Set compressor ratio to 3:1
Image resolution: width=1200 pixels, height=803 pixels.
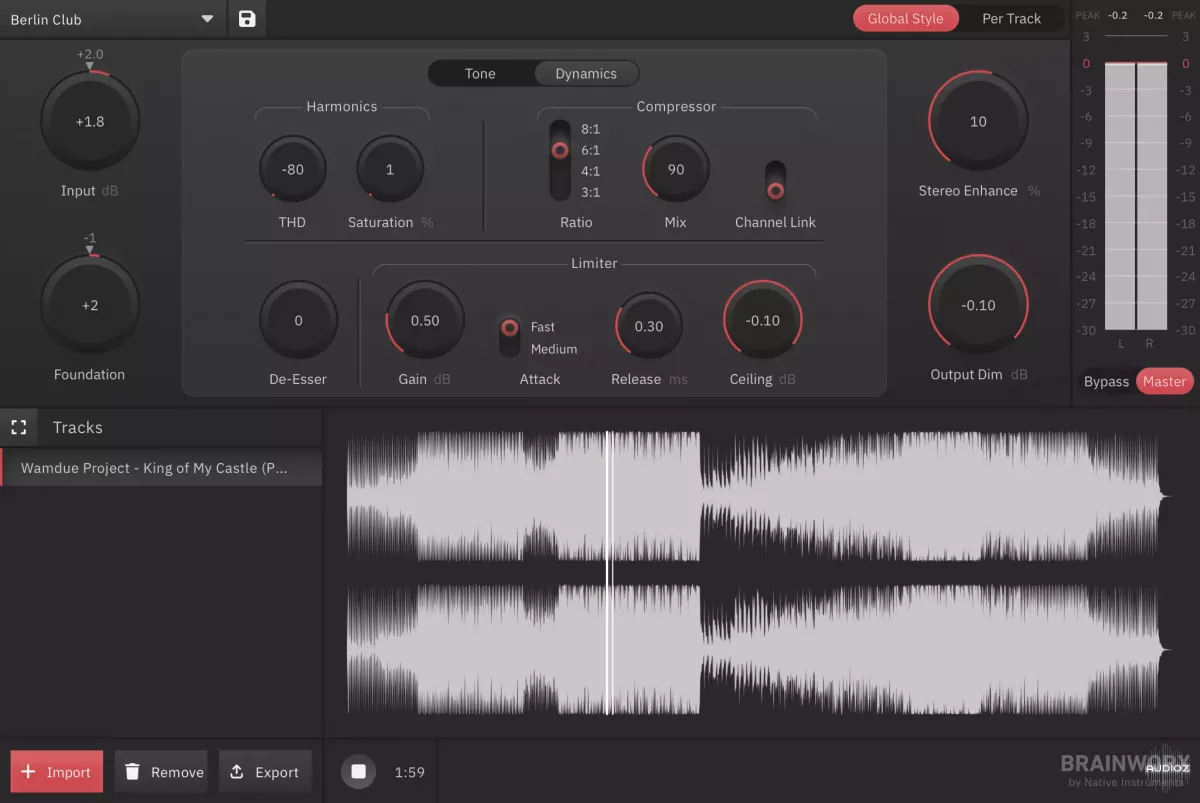coord(590,192)
